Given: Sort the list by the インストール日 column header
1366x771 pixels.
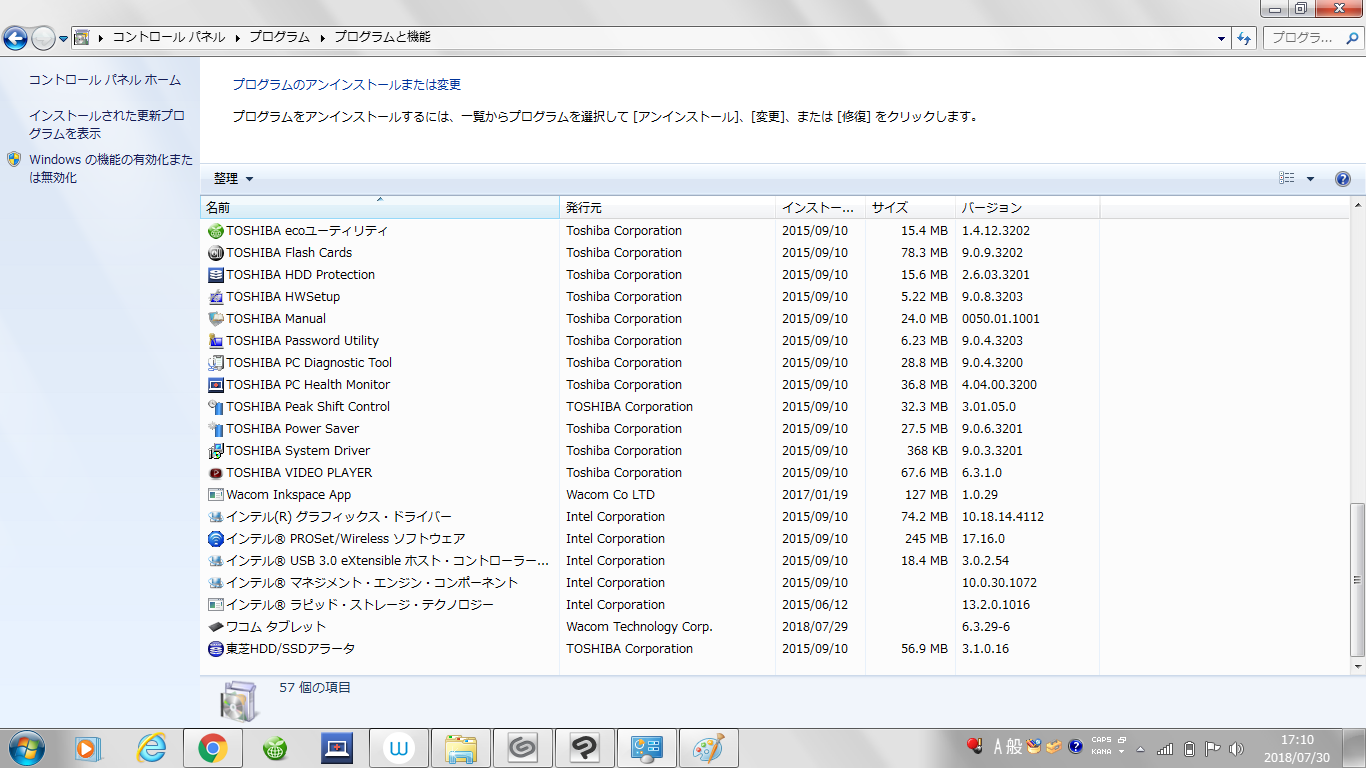Looking at the screenshot, I should 821,208.
